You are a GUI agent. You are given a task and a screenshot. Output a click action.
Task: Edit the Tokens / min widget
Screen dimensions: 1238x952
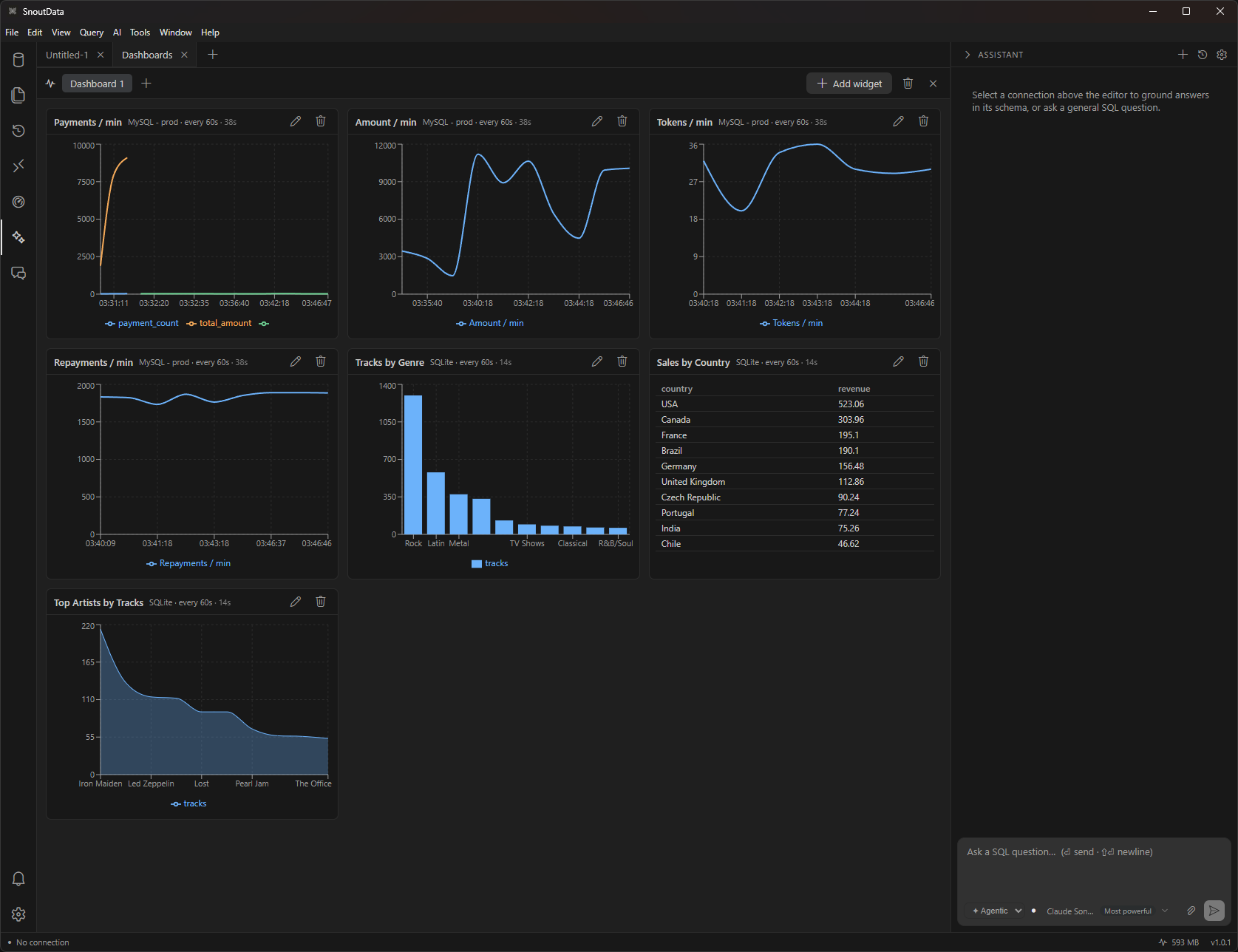899,121
